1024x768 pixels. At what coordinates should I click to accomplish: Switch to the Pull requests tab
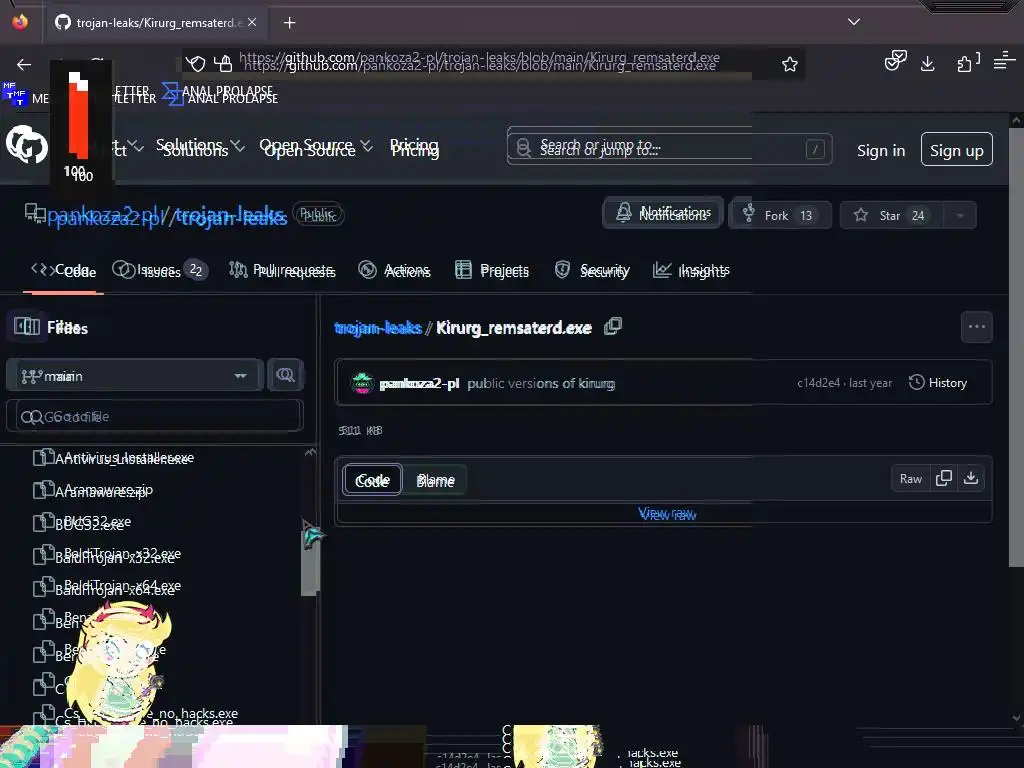coord(282,270)
